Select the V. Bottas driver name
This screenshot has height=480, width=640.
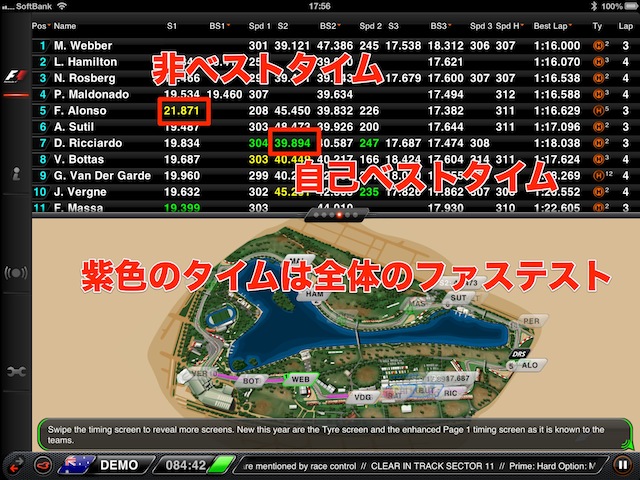click(79, 159)
